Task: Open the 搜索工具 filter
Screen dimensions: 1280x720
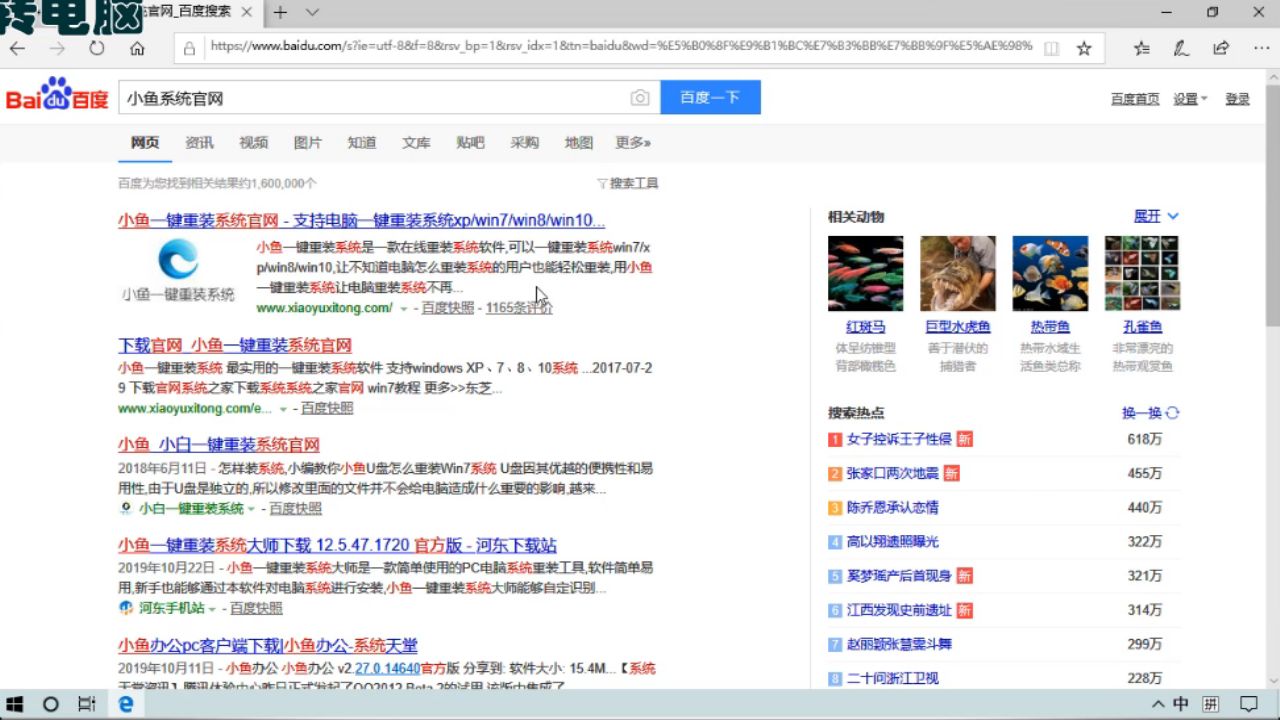Action: point(628,183)
